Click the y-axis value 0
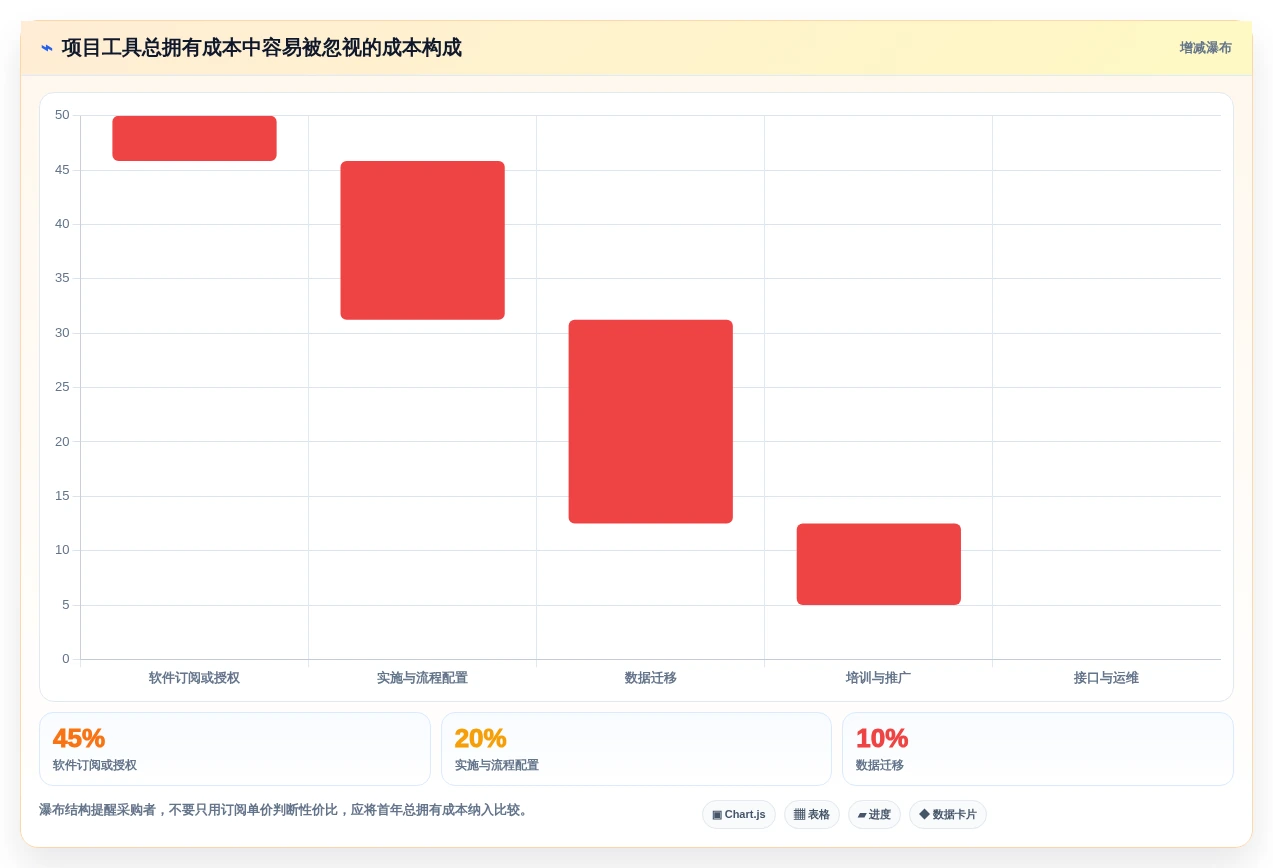 66,659
